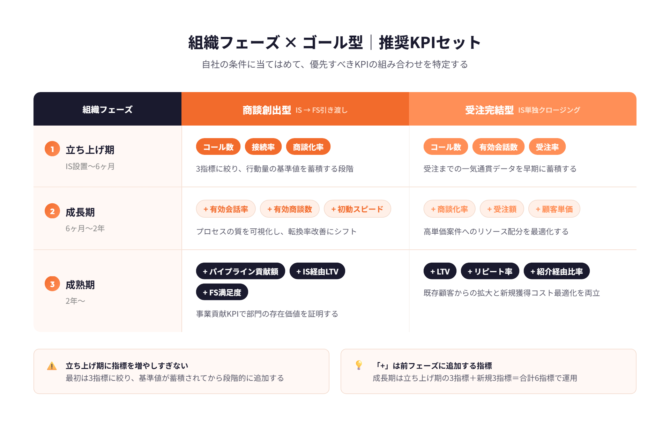Screen dimensions: 670x422
Task: Click the number 1 circle for 立ち上げ期
Action: [52, 149]
